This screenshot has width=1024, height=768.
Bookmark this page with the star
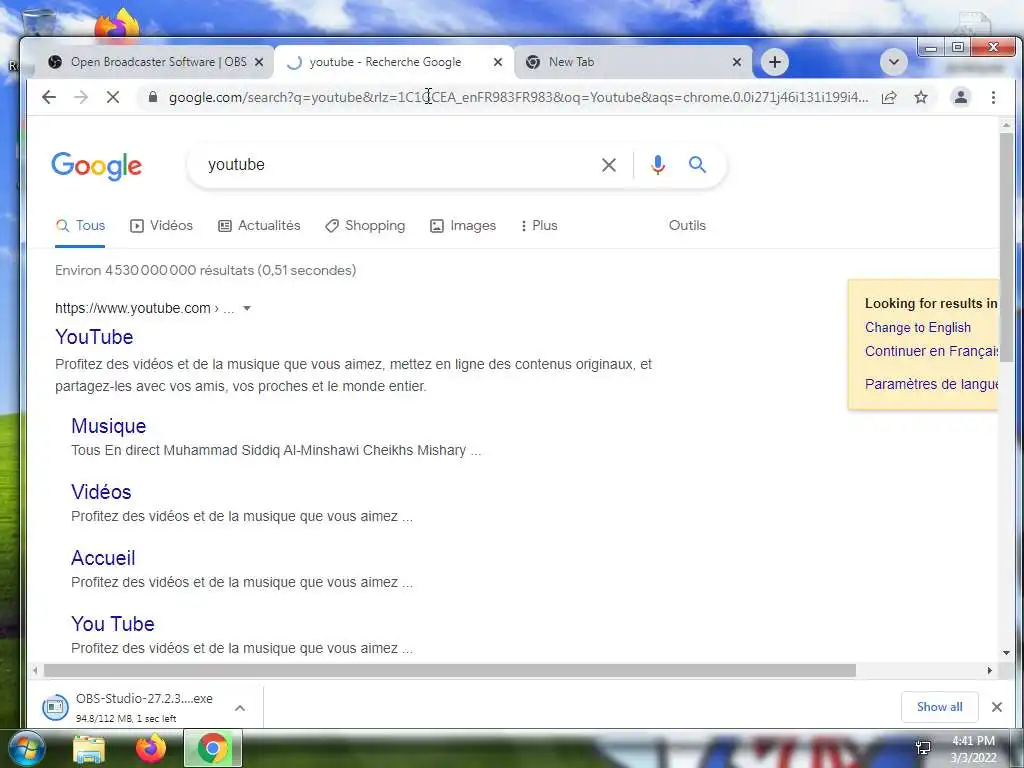[921, 97]
